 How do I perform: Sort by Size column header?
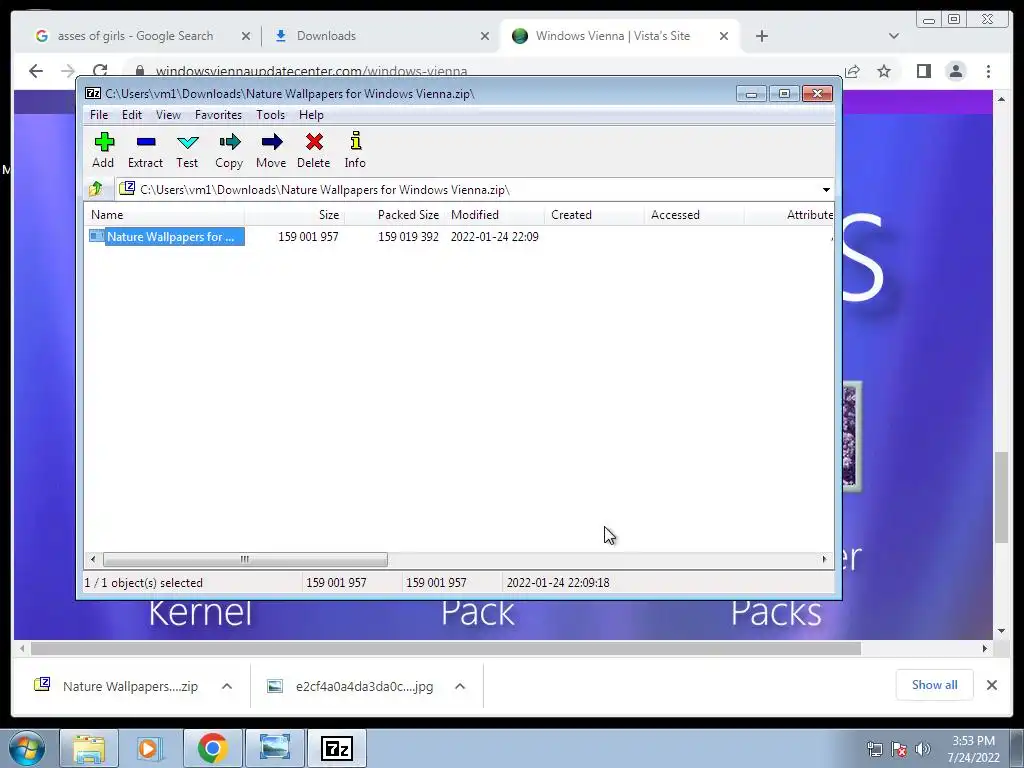(295, 215)
